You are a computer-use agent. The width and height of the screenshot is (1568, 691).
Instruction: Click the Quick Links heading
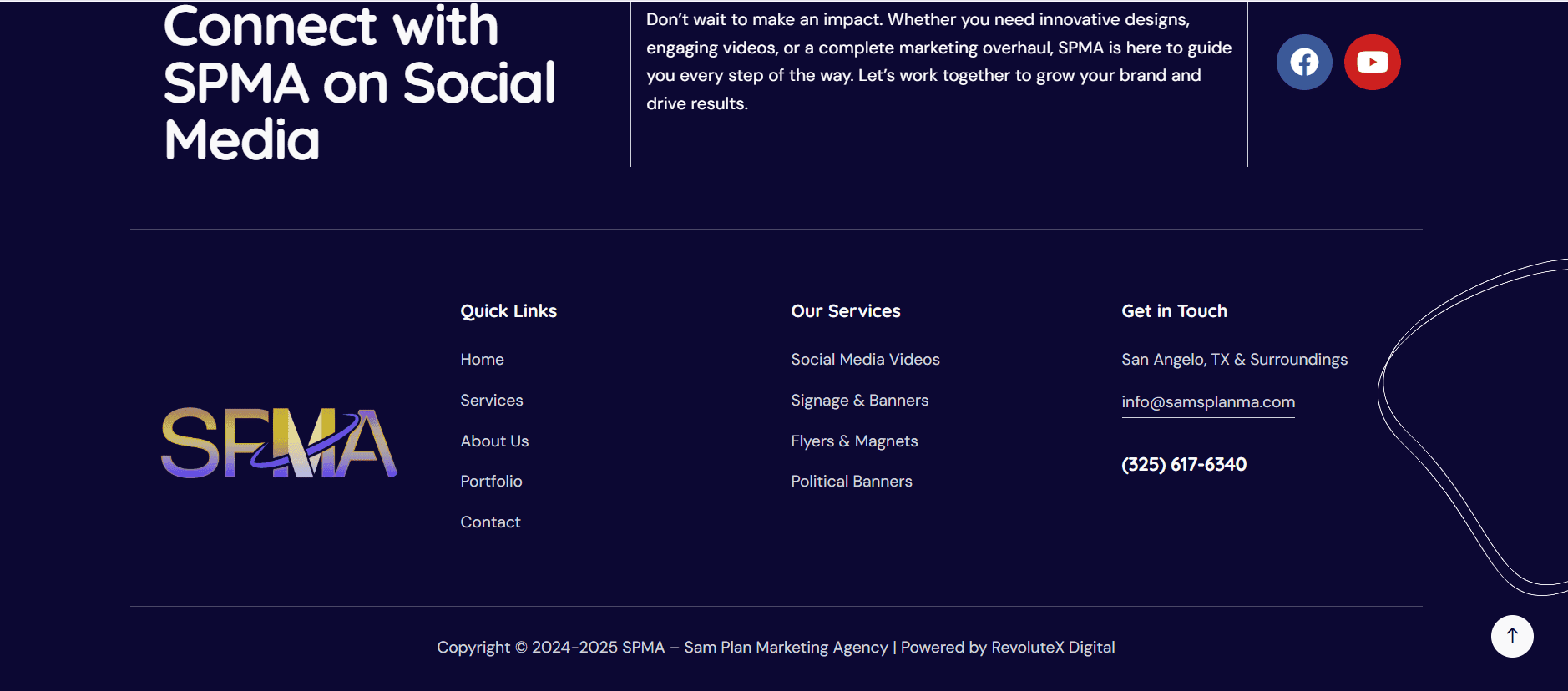[x=508, y=311]
